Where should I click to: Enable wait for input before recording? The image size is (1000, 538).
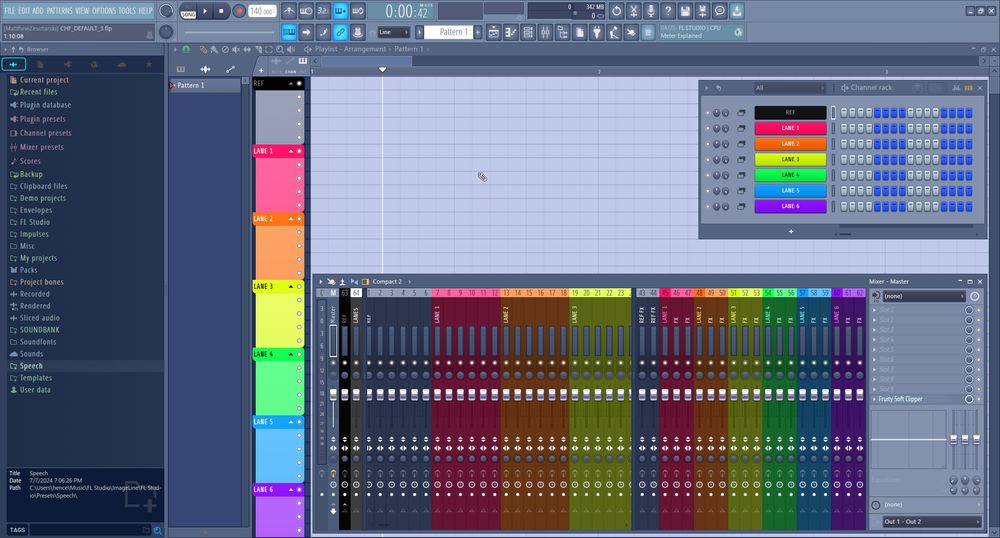tap(306, 11)
